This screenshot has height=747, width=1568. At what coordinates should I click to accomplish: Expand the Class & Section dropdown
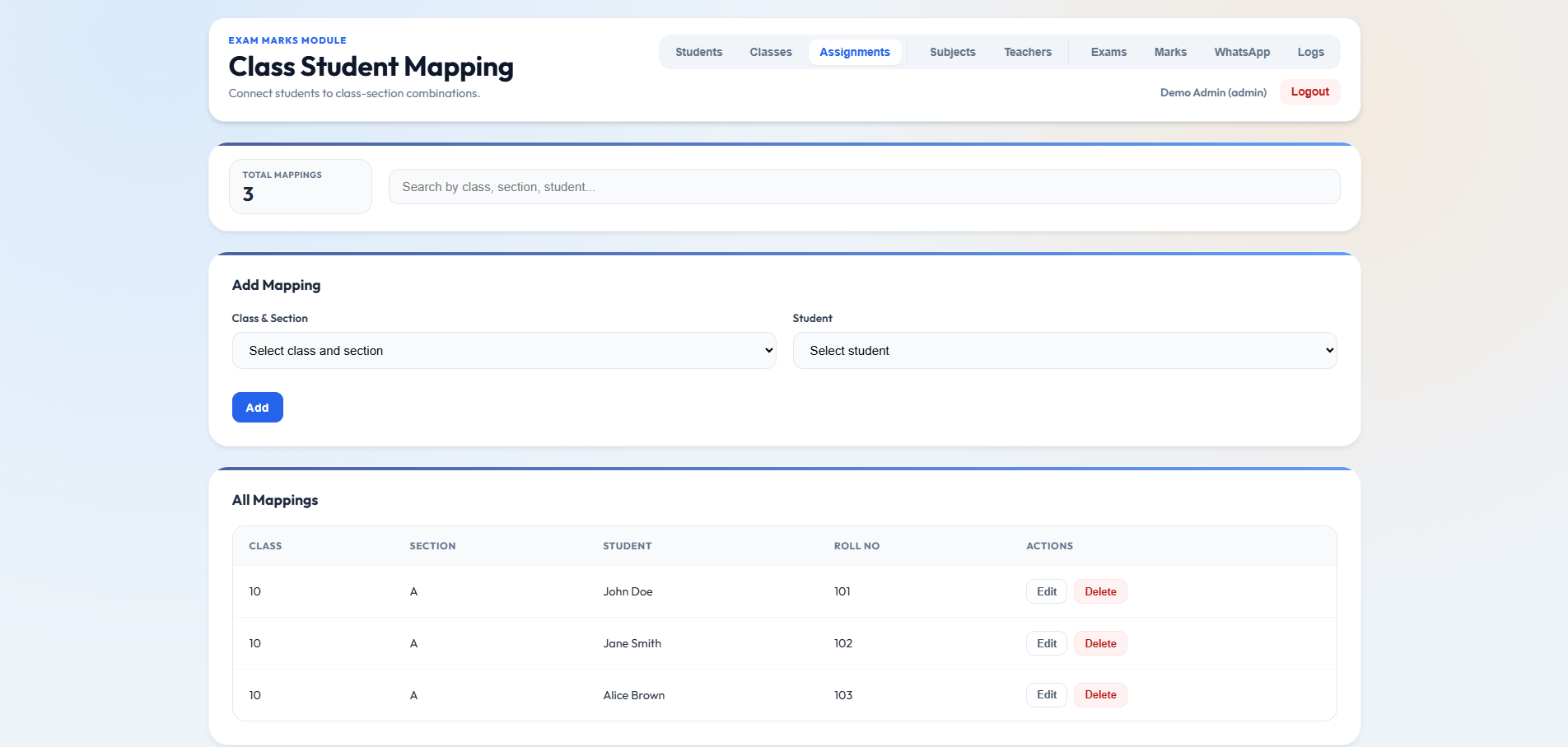click(x=504, y=351)
